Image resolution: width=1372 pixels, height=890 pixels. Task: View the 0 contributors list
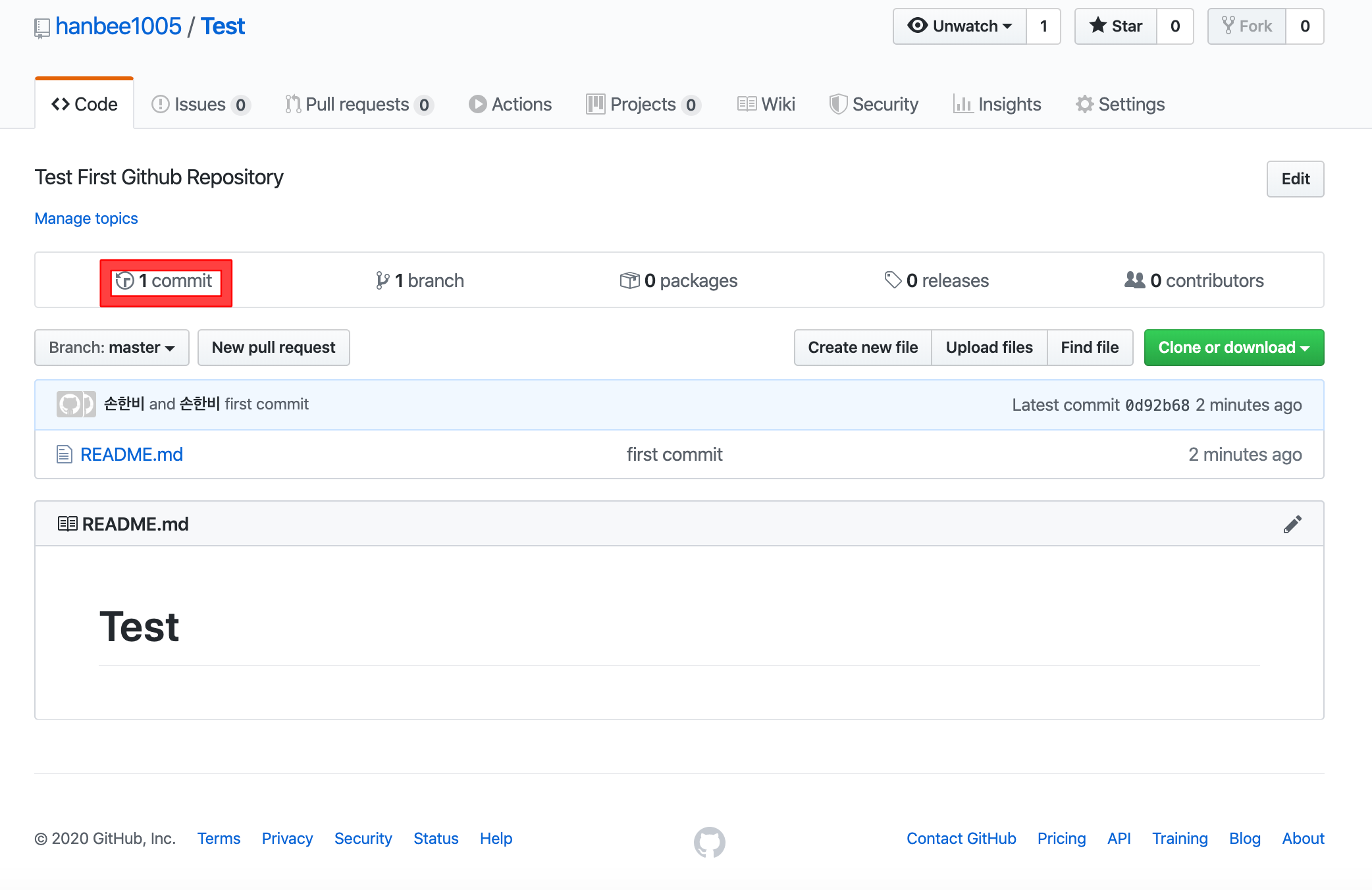click(1194, 281)
